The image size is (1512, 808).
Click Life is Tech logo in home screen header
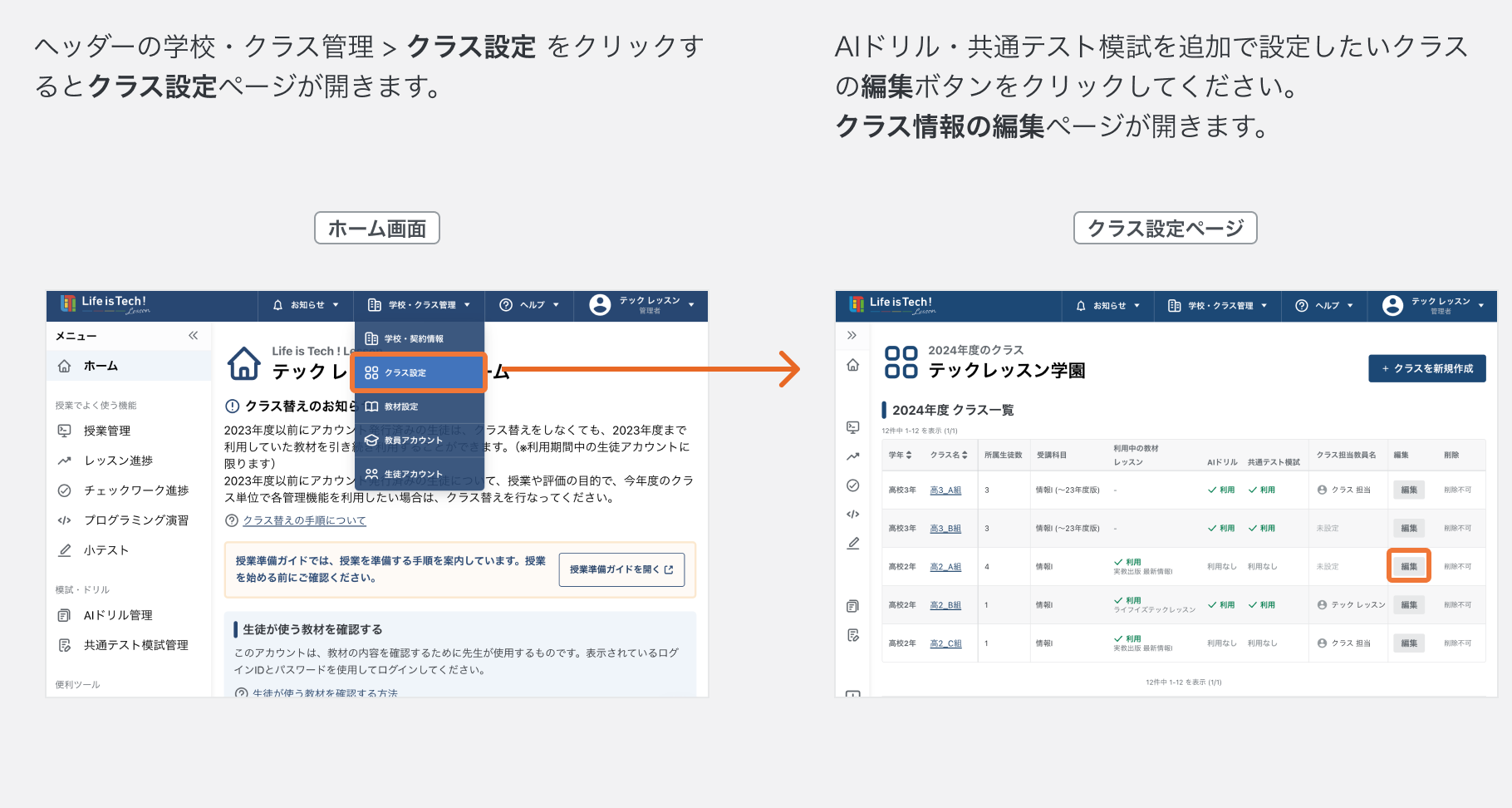(105, 304)
